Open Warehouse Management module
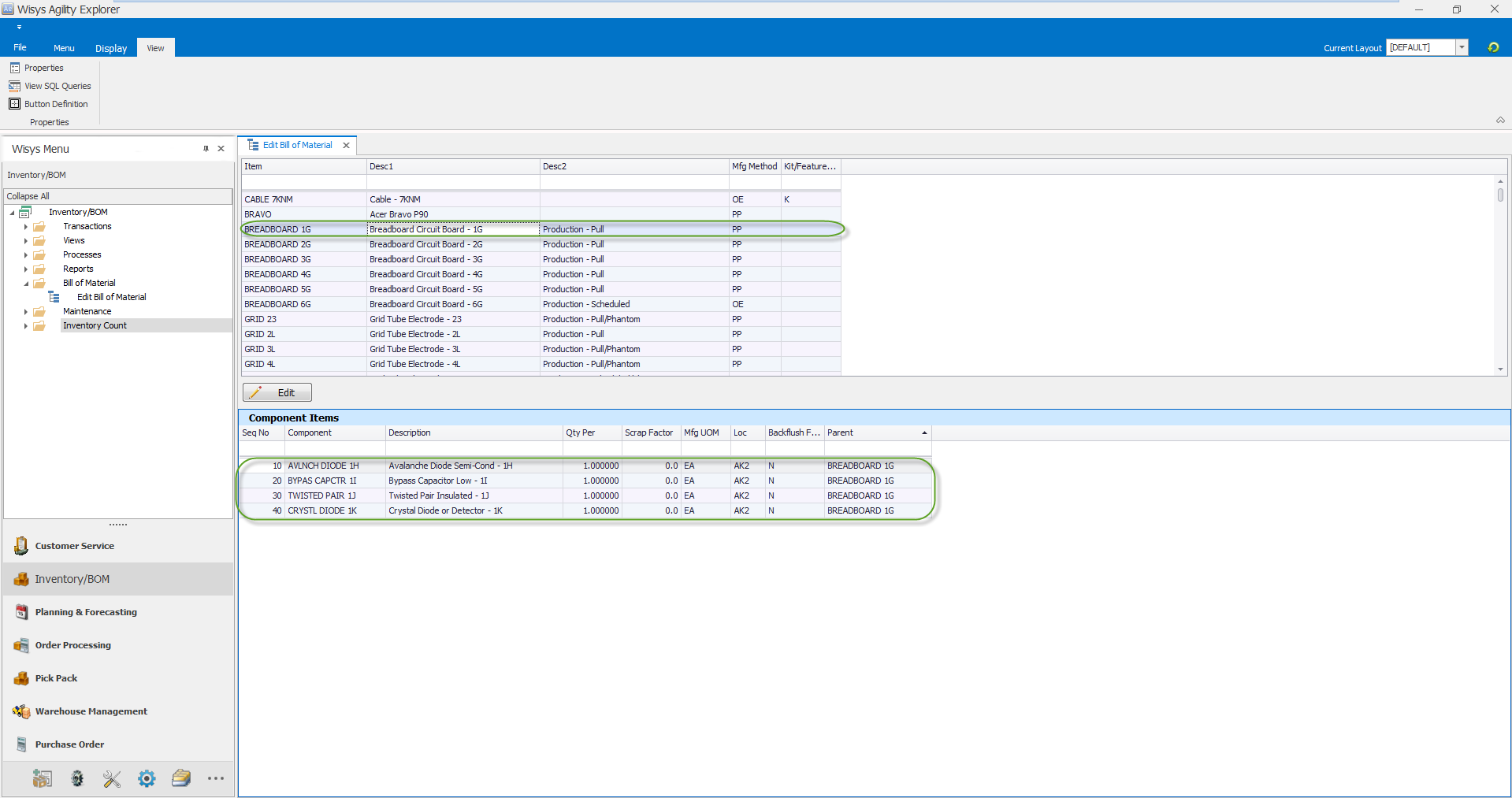 (118, 711)
